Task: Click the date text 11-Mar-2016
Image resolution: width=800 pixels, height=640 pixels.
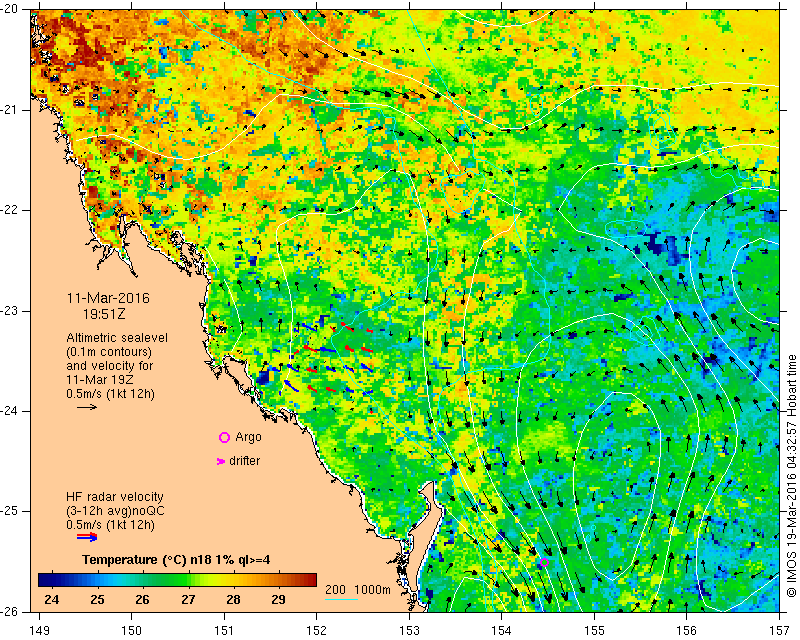Action: click(x=108, y=298)
